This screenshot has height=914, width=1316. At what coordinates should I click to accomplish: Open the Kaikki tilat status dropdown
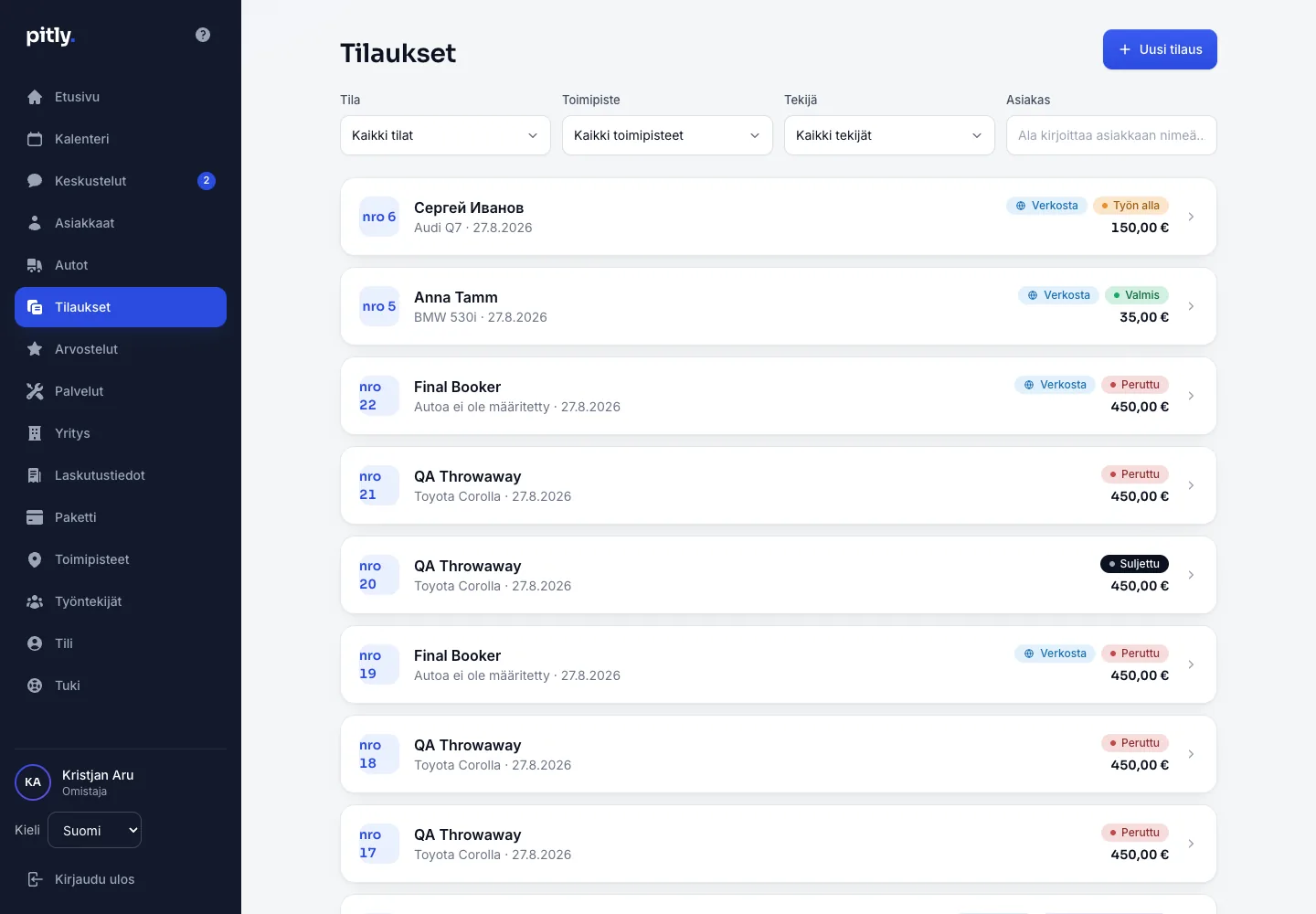[445, 135]
